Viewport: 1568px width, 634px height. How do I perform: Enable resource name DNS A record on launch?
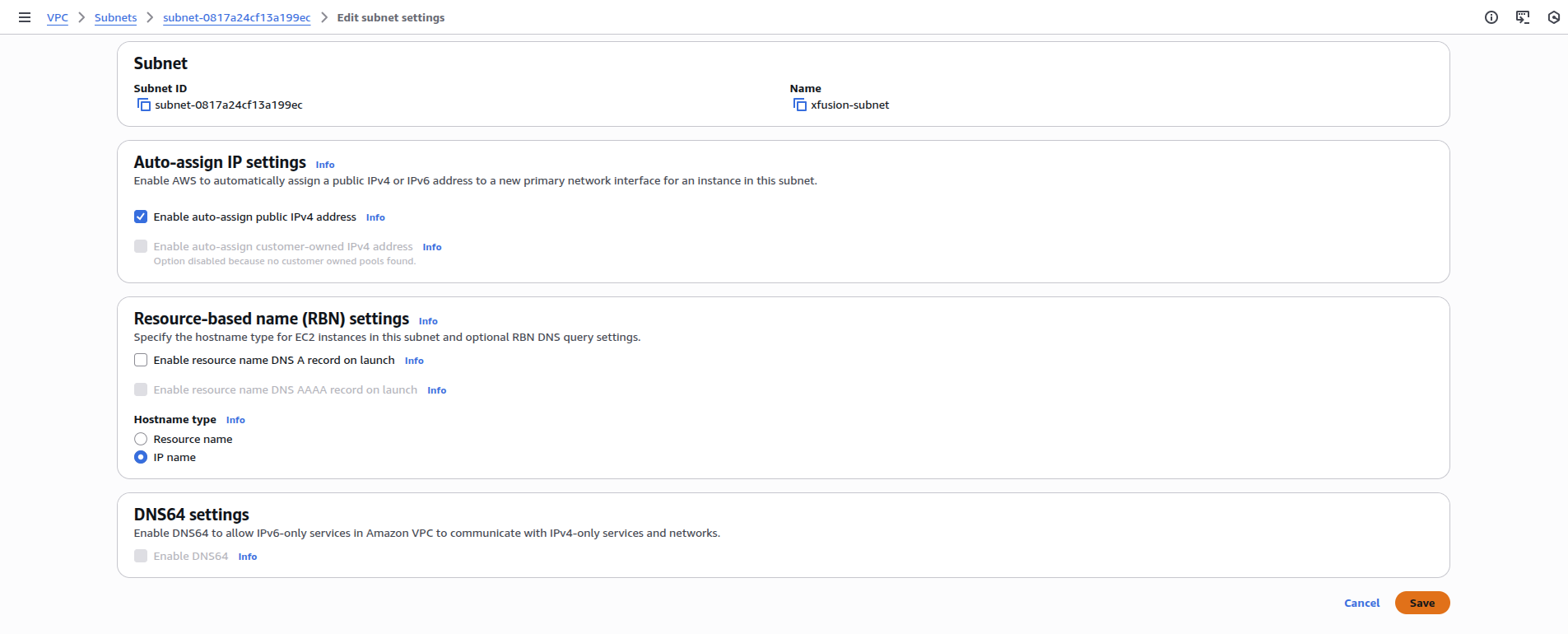pyautogui.click(x=141, y=360)
